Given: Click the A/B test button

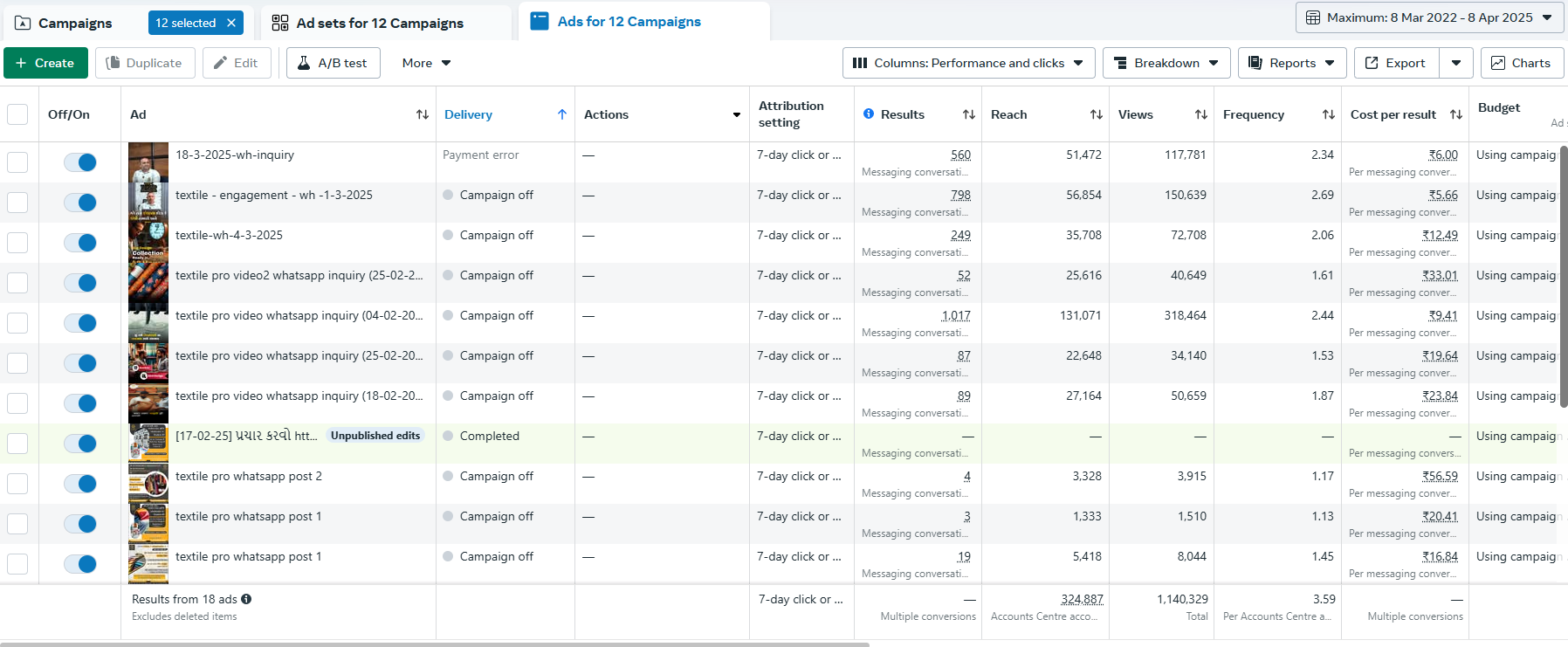Looking at the screenshot, I should 334,63.
